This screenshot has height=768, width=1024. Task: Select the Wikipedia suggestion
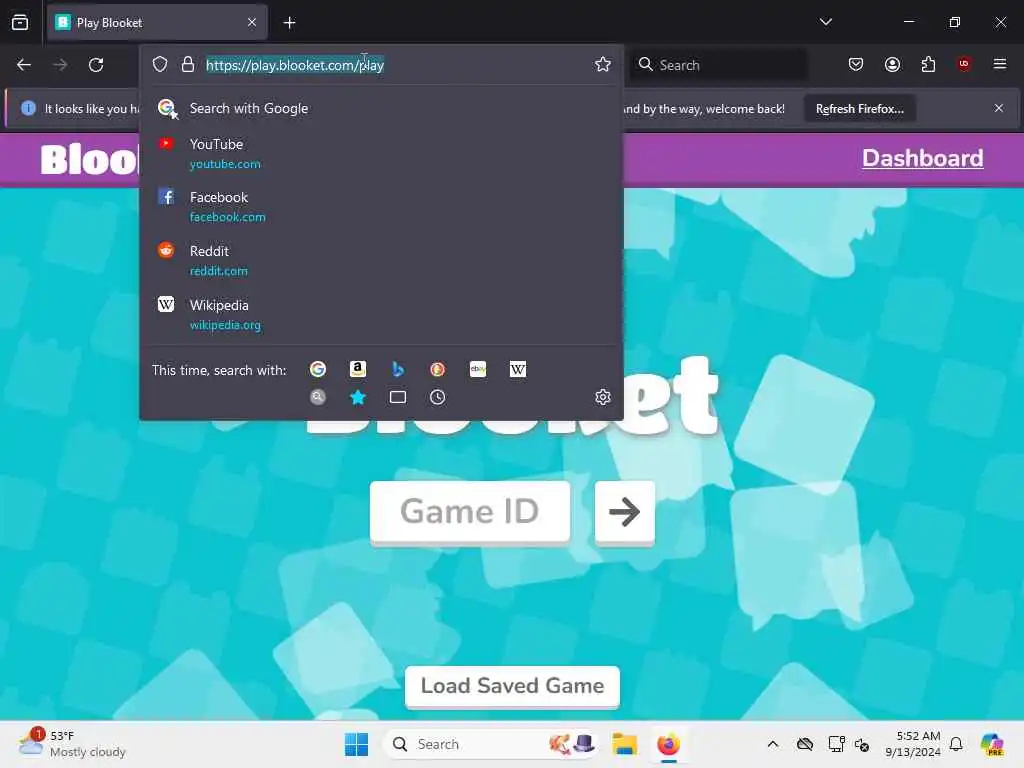click(x=381, y=314)
